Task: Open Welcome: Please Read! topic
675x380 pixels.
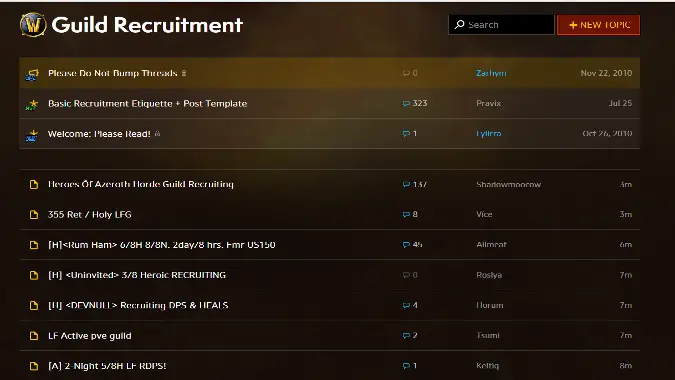Action: point(99,134)
